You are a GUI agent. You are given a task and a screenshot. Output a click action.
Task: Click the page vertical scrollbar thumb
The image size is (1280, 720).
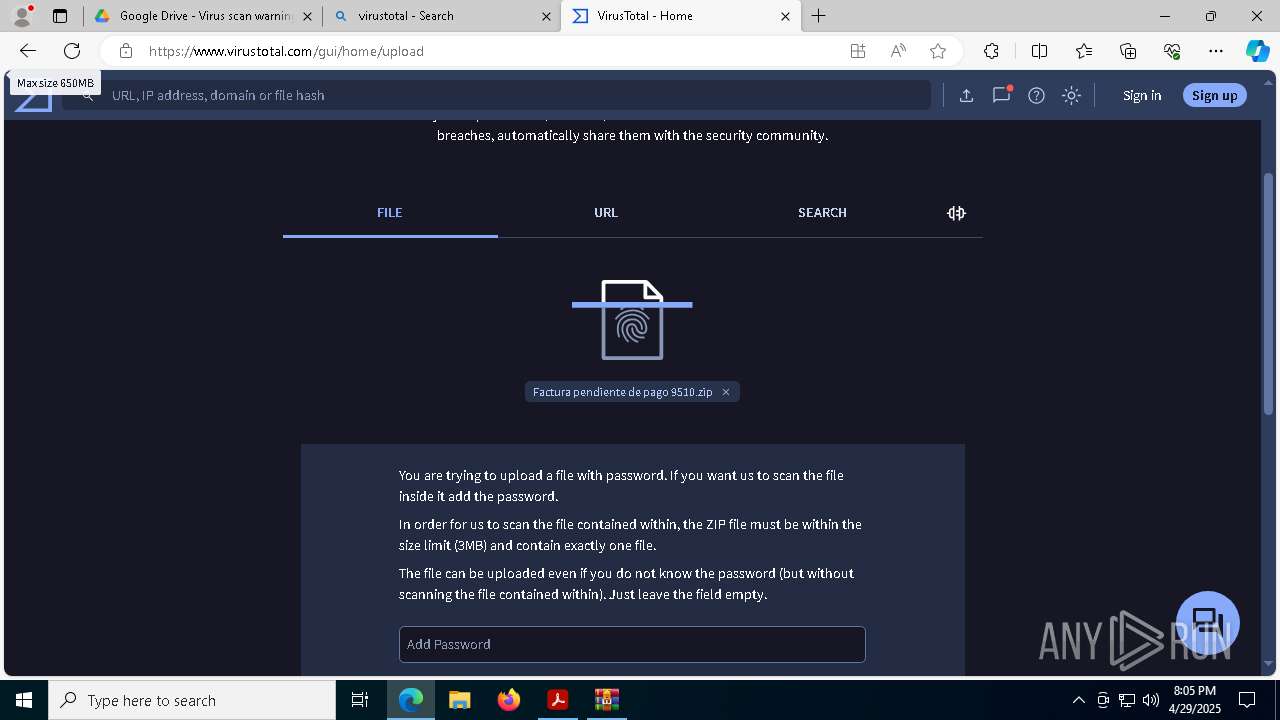coord(1269,294)
